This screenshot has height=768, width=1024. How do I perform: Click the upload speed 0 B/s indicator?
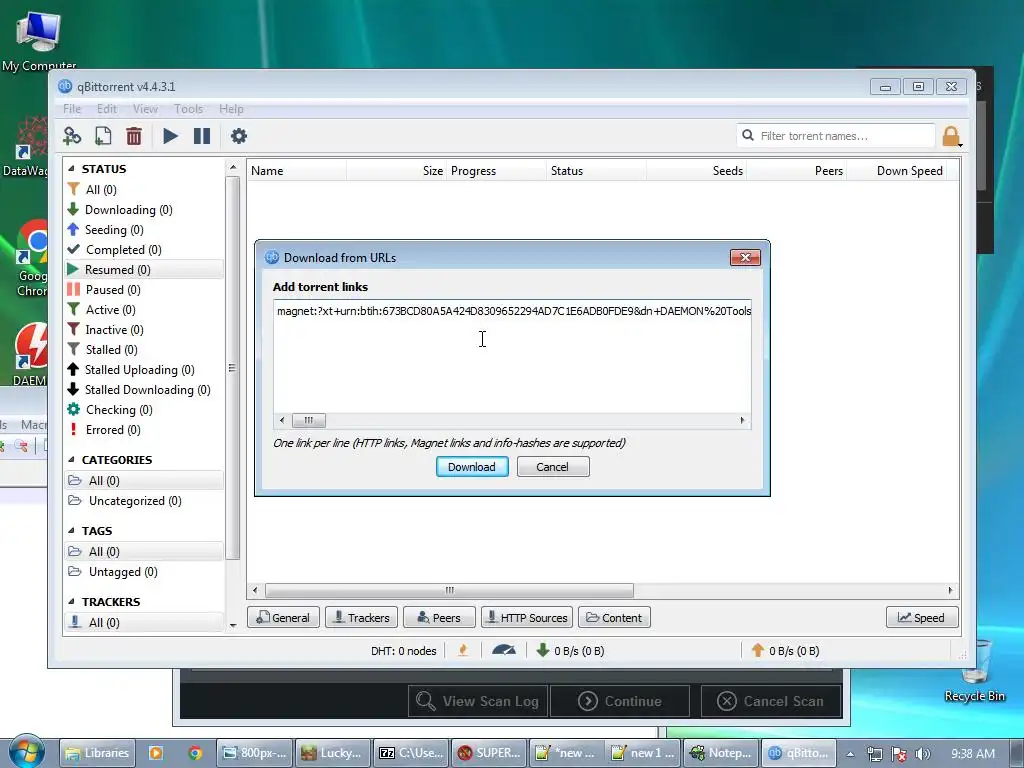(x=785, y=651)
